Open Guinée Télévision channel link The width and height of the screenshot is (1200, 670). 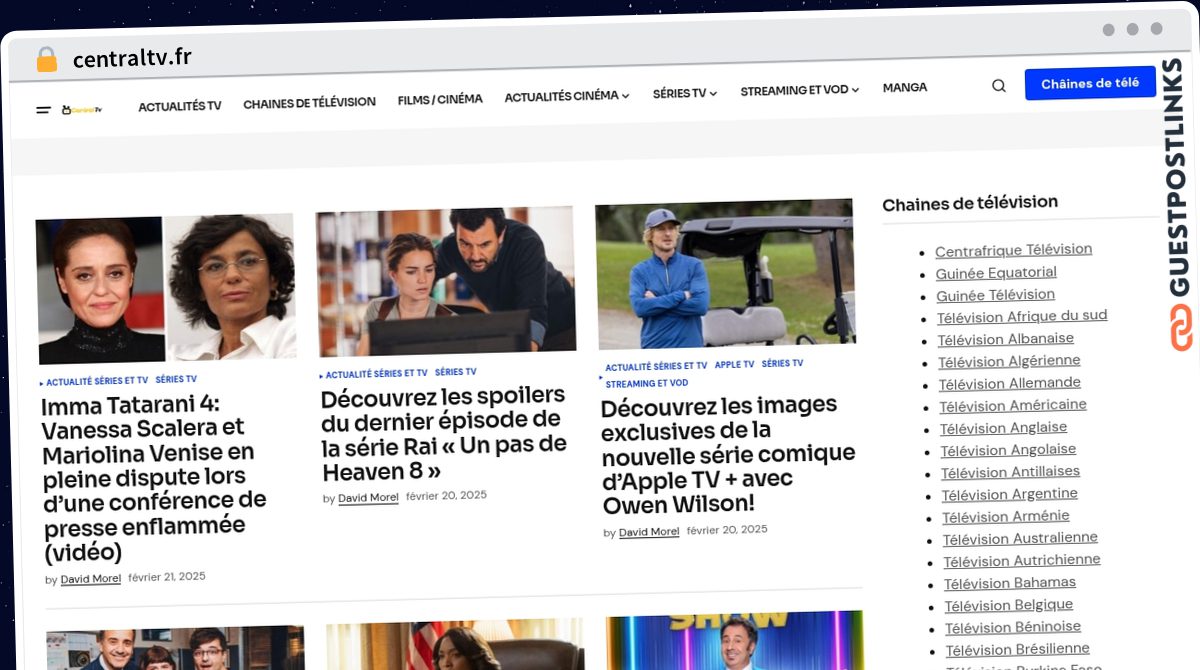pos(995,295)
